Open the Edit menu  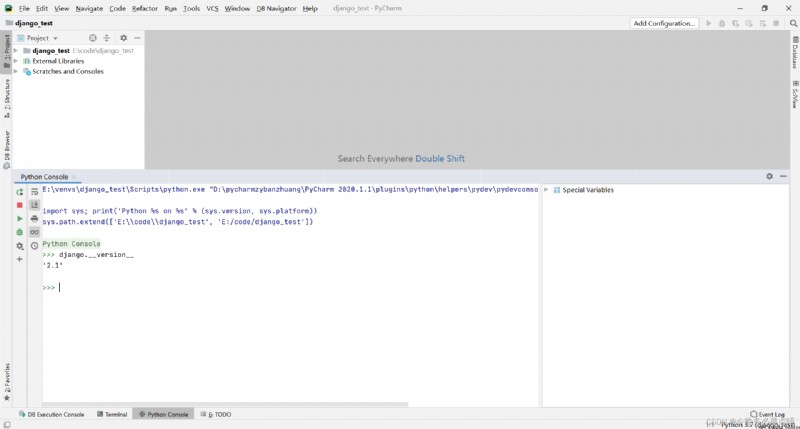pyautogui.click(x=42, y=9)
